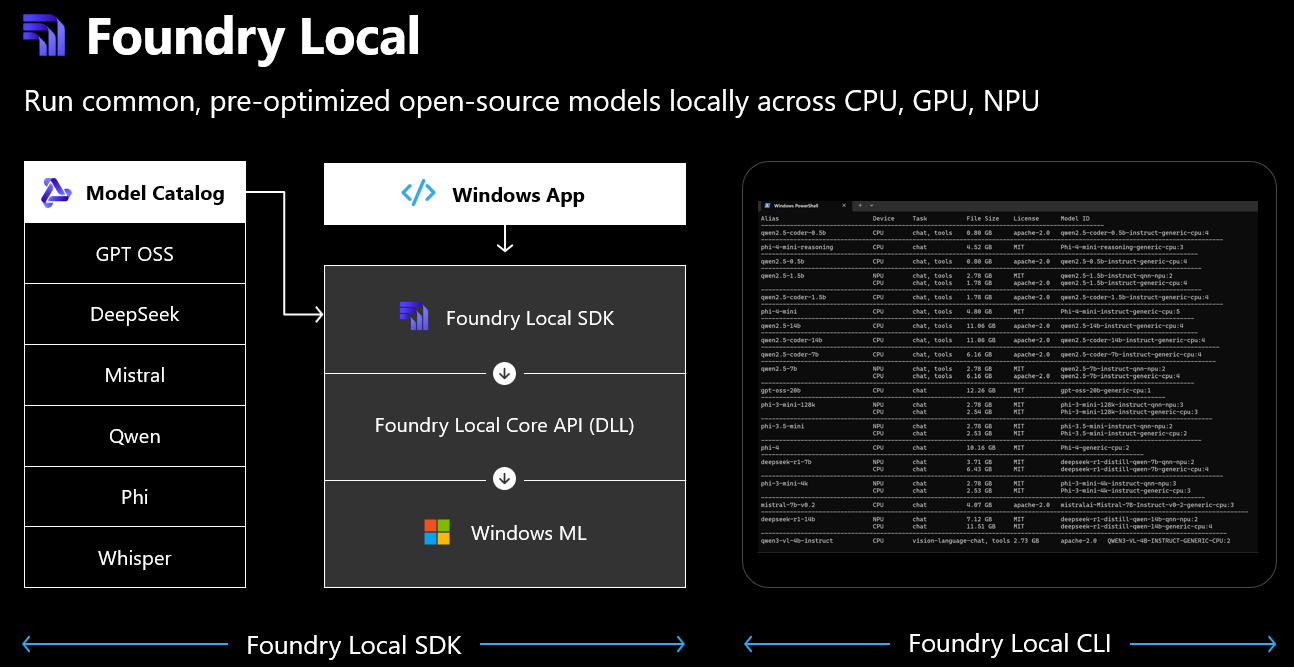
Task: Click the License column header in the terminal
Action: (1026, 218)
